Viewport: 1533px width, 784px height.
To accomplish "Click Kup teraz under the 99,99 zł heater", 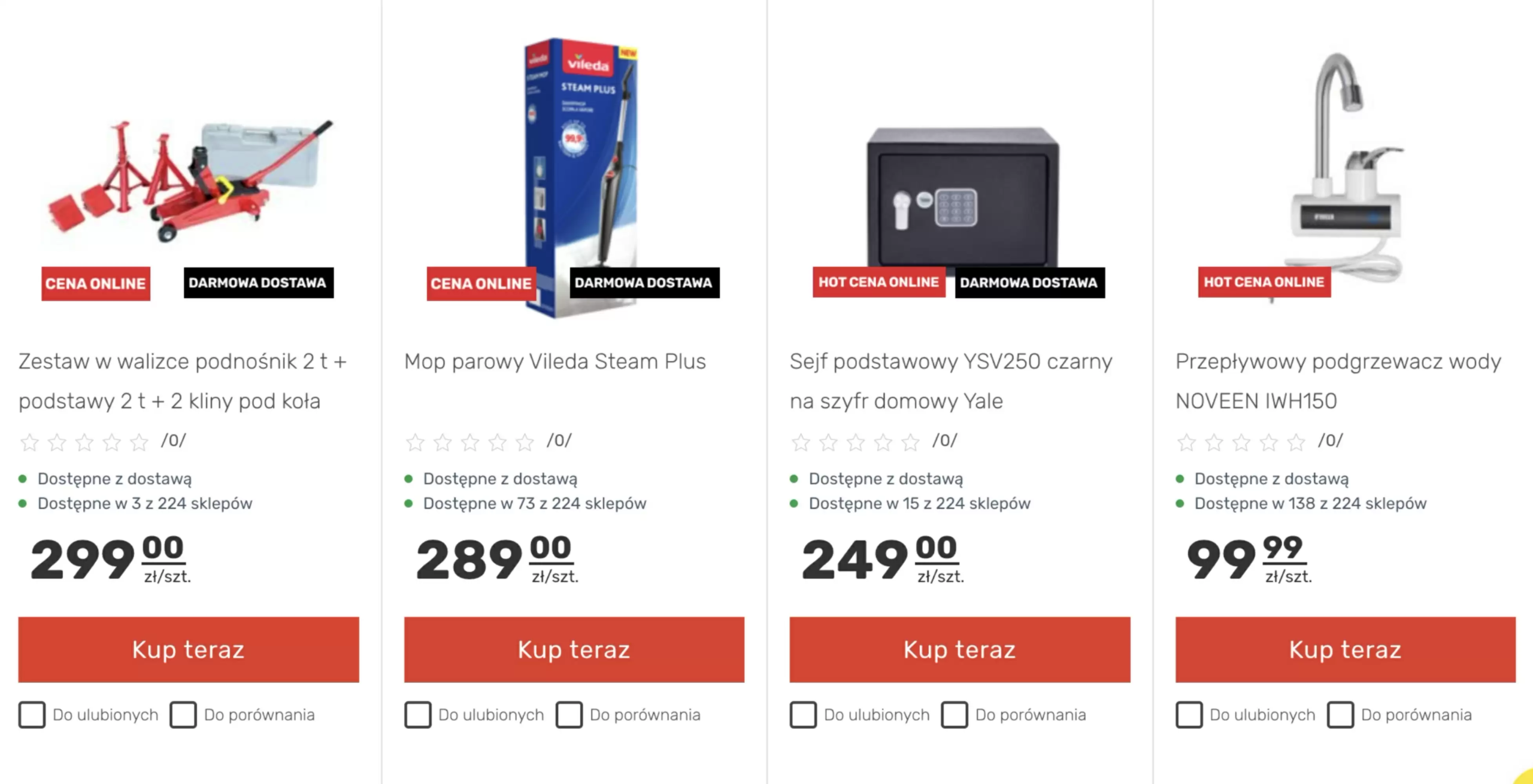I will (1345, 649).
